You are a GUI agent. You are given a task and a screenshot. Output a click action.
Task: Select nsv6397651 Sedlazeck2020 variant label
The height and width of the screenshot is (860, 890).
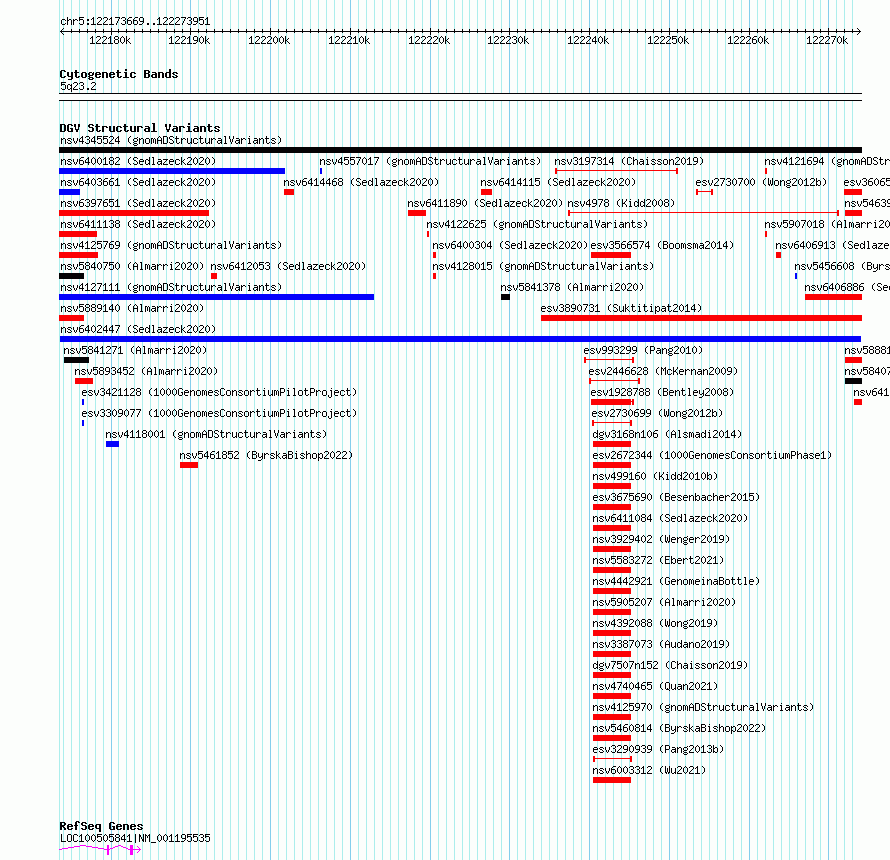click(138, 203)
